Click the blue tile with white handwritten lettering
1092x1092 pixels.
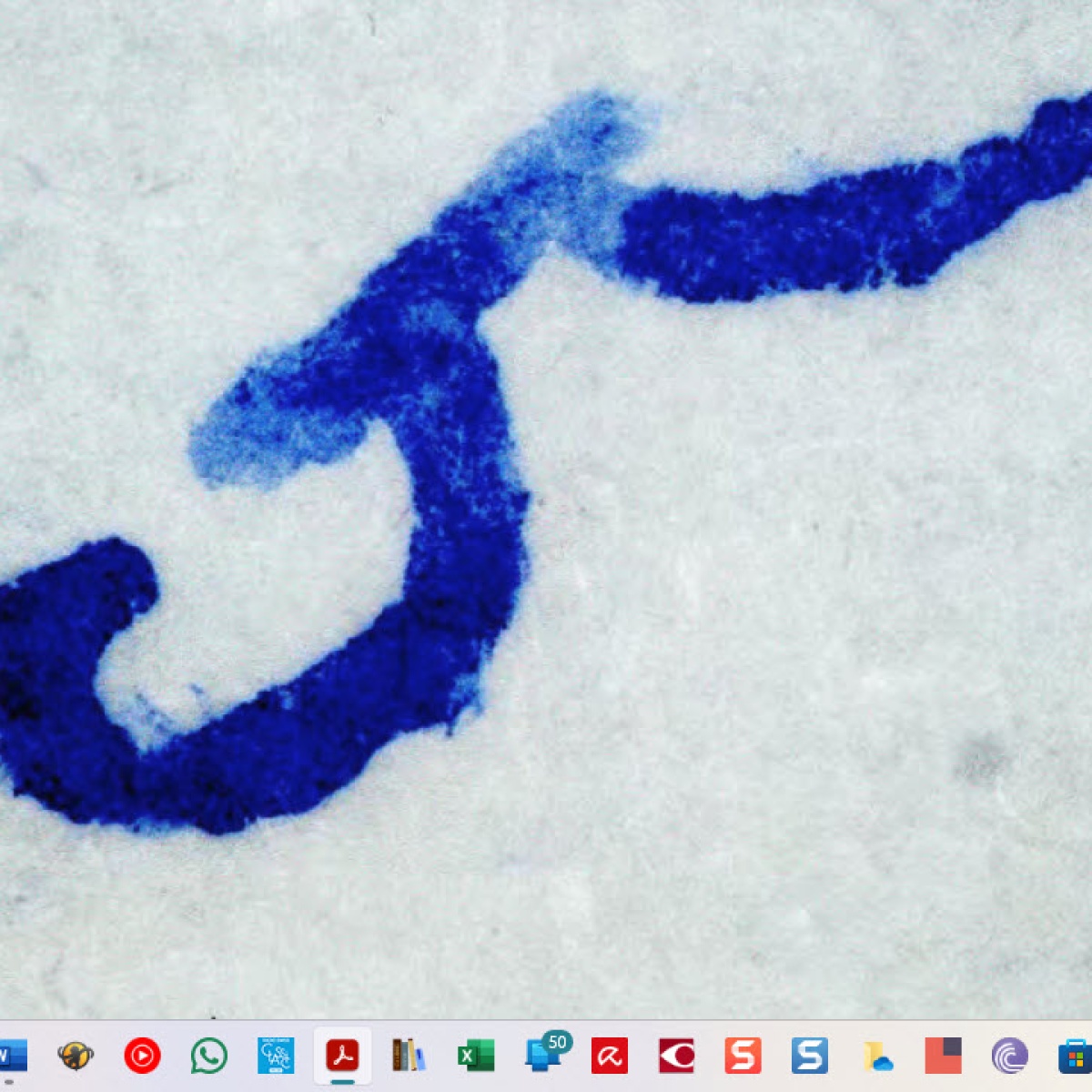tap(276, 1056)
